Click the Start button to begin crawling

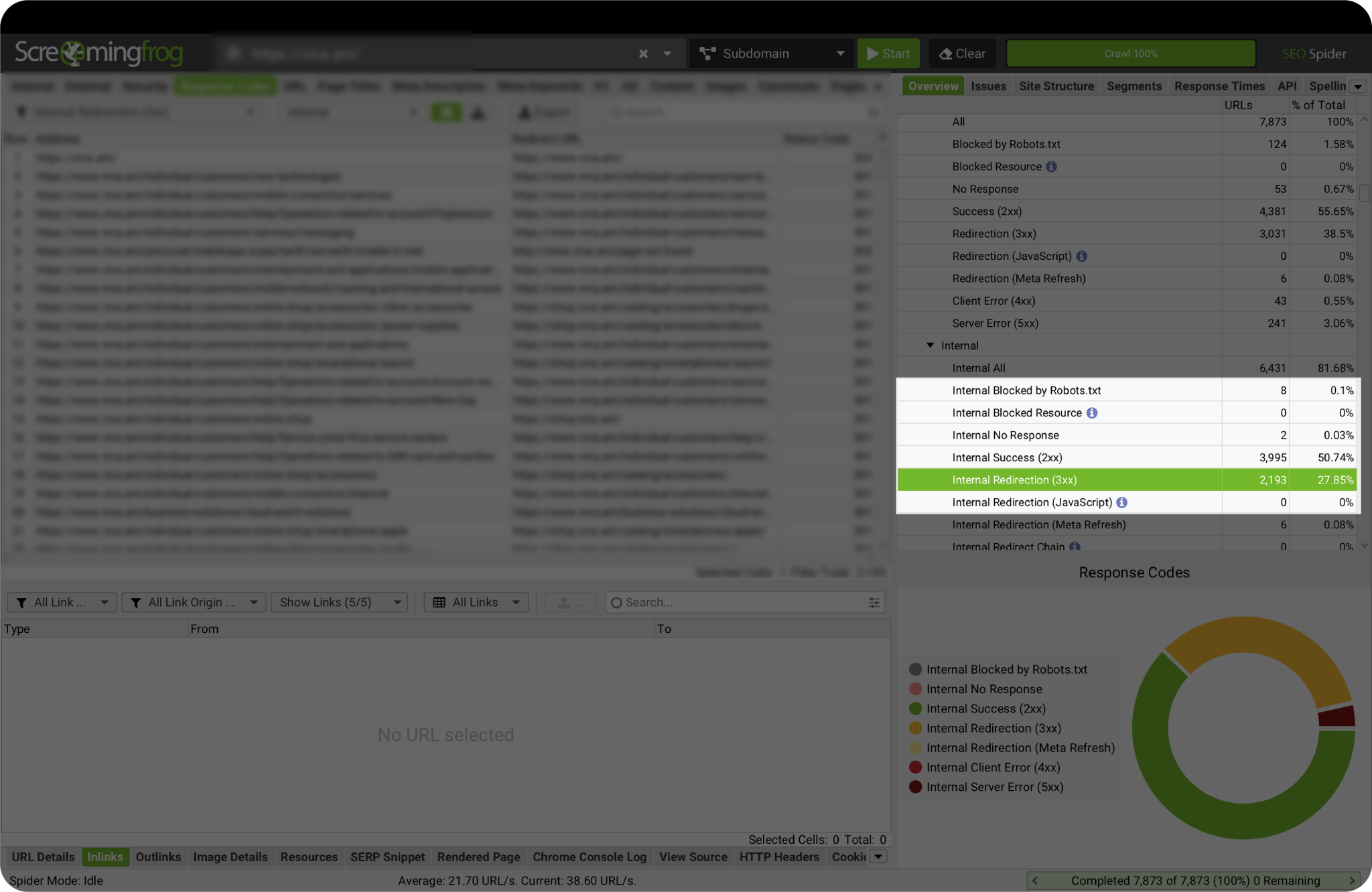click(x=889, y=53)
